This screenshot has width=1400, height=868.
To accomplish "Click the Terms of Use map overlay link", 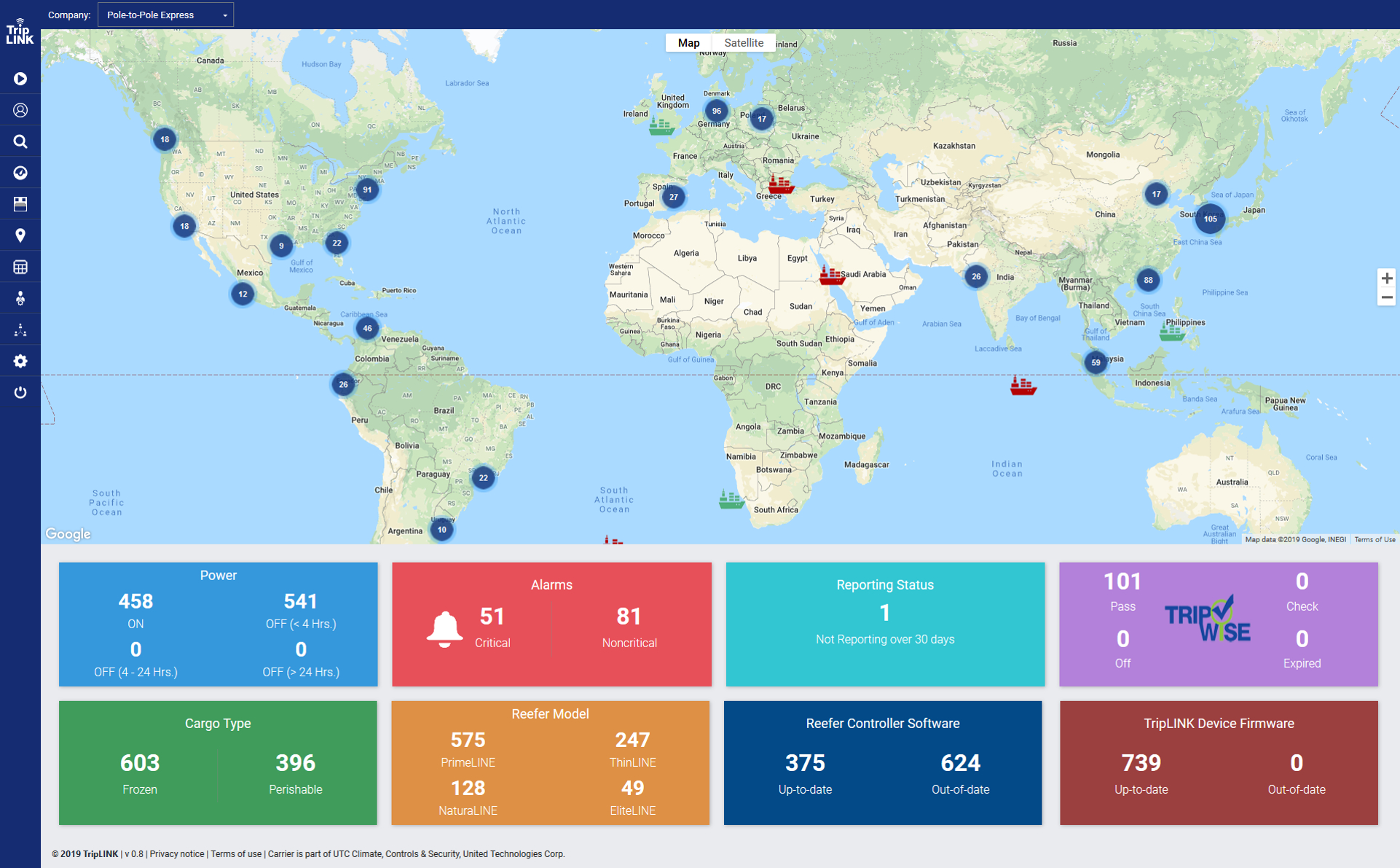I will pyautogui.click(x=1375, y=539).
